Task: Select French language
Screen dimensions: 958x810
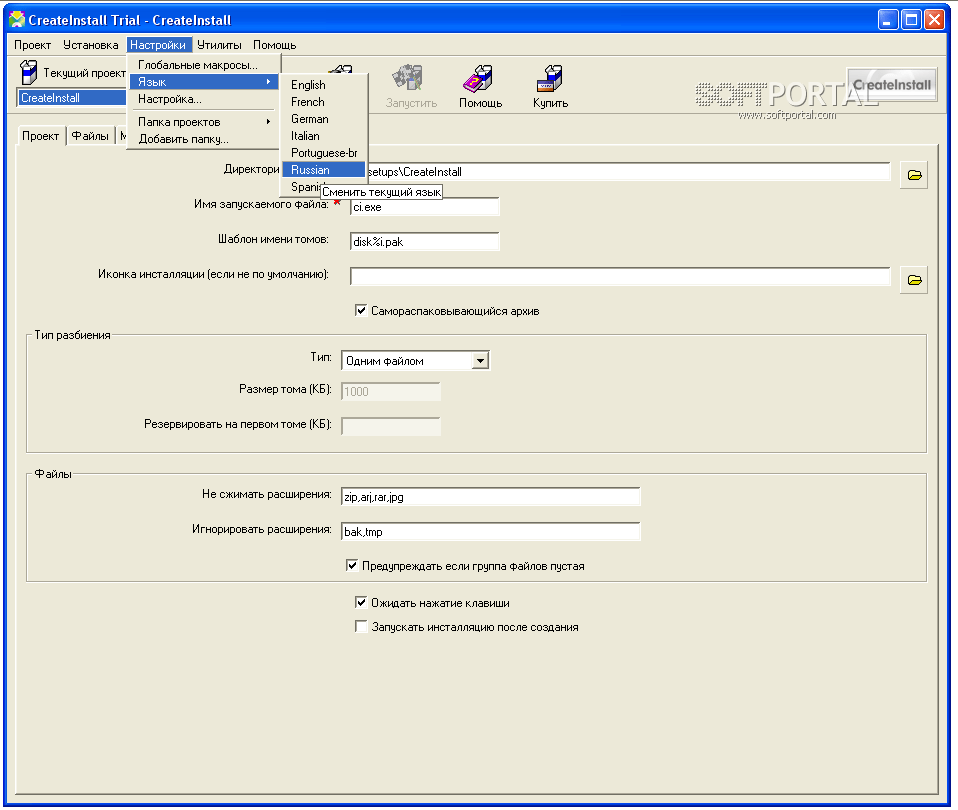Action: [324, 102]
